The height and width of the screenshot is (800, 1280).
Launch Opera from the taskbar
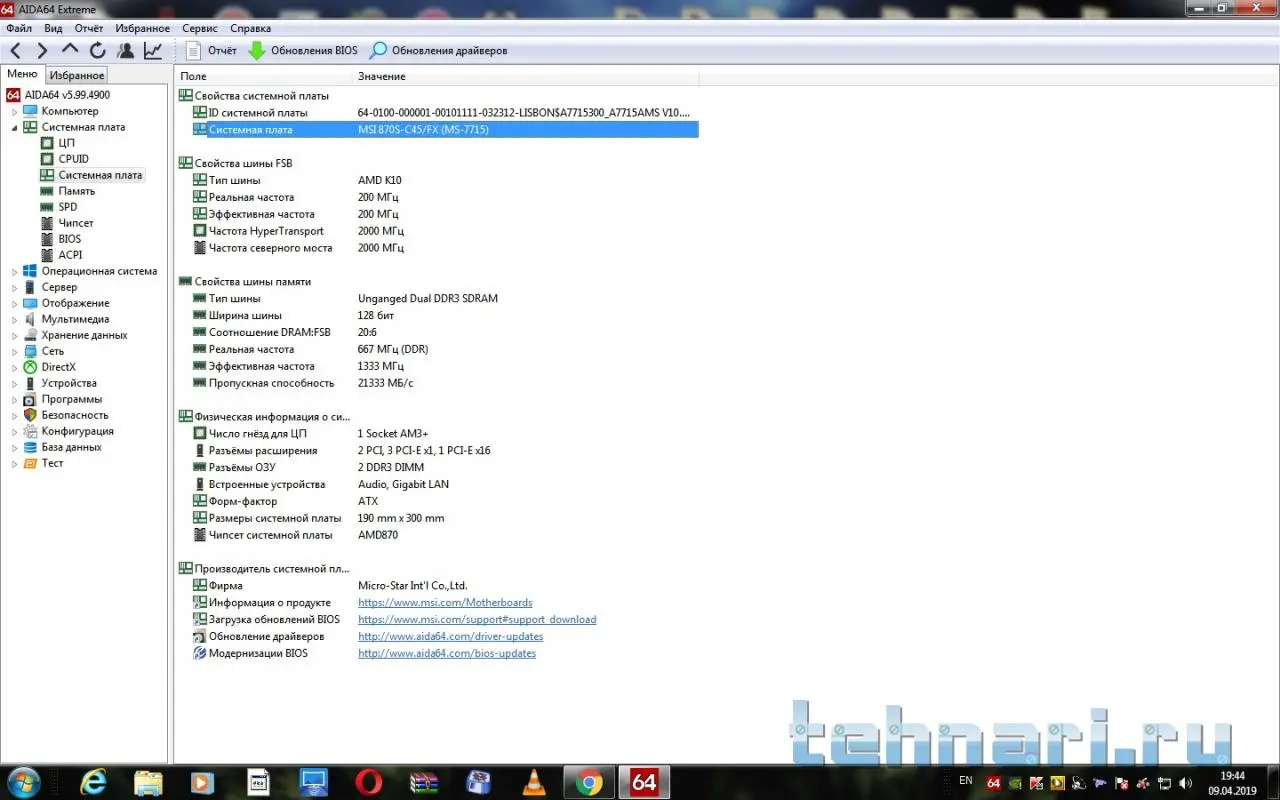point(368,782)
